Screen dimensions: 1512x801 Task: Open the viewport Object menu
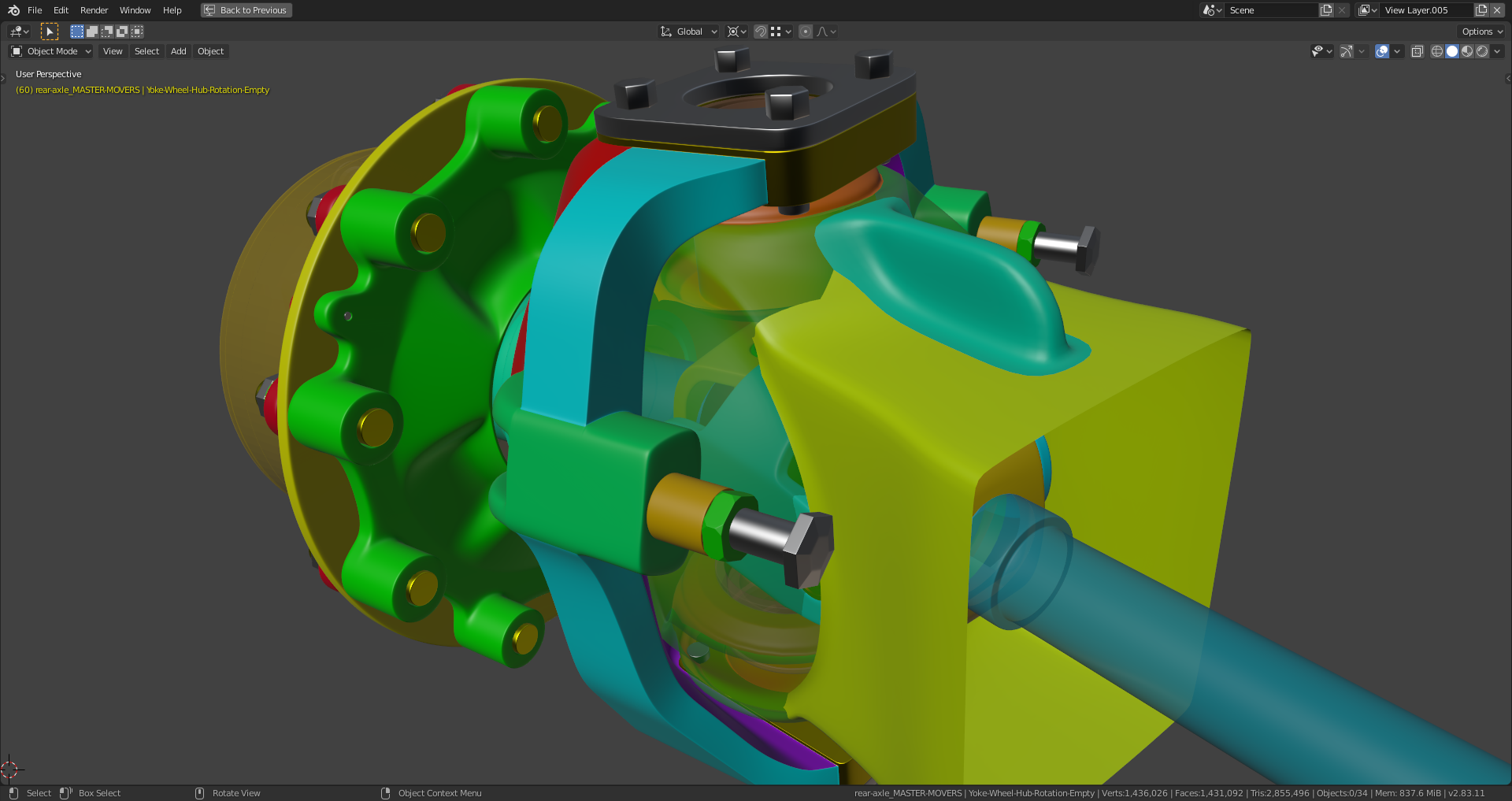point(210,51)
